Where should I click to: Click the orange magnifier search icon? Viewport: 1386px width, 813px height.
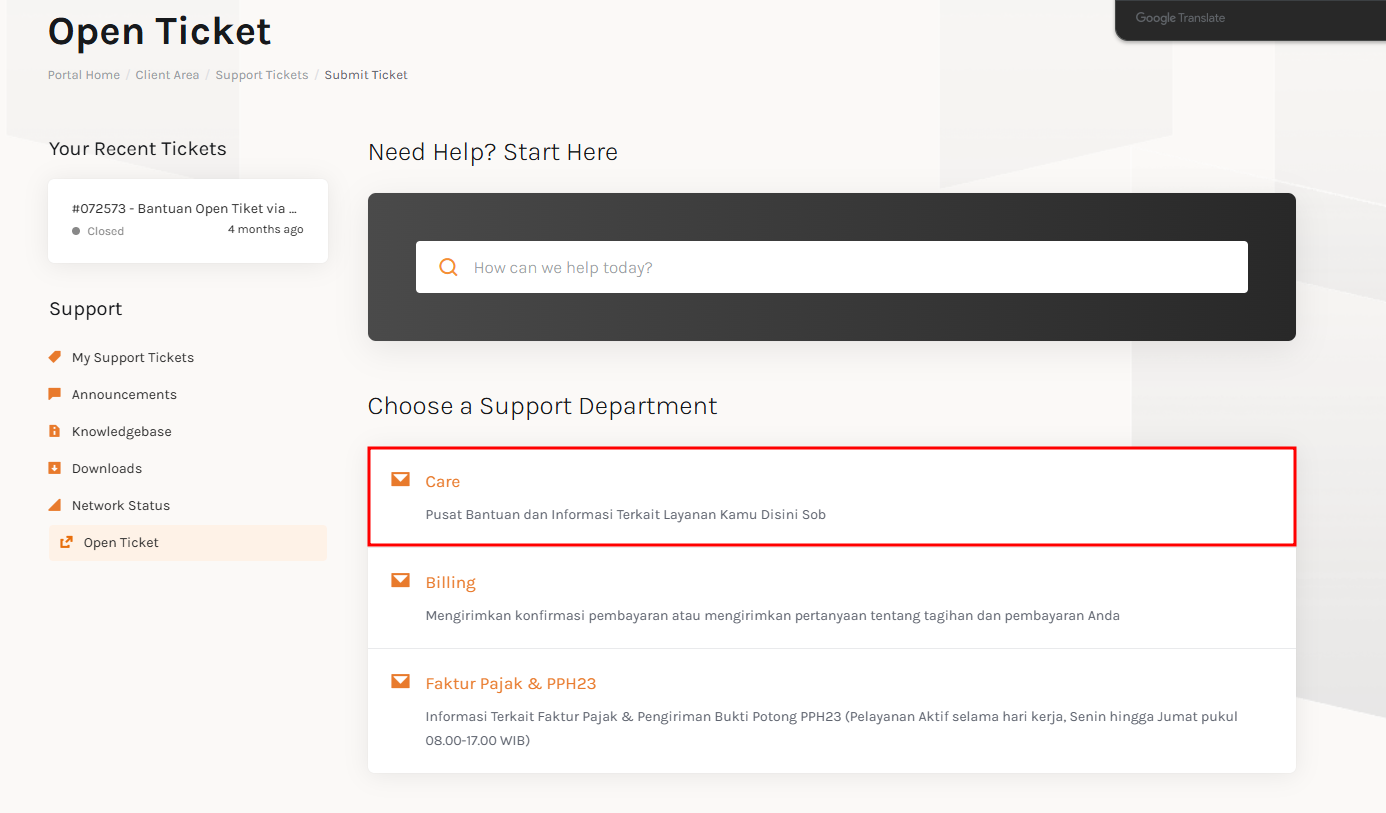[x=449, y=267]
